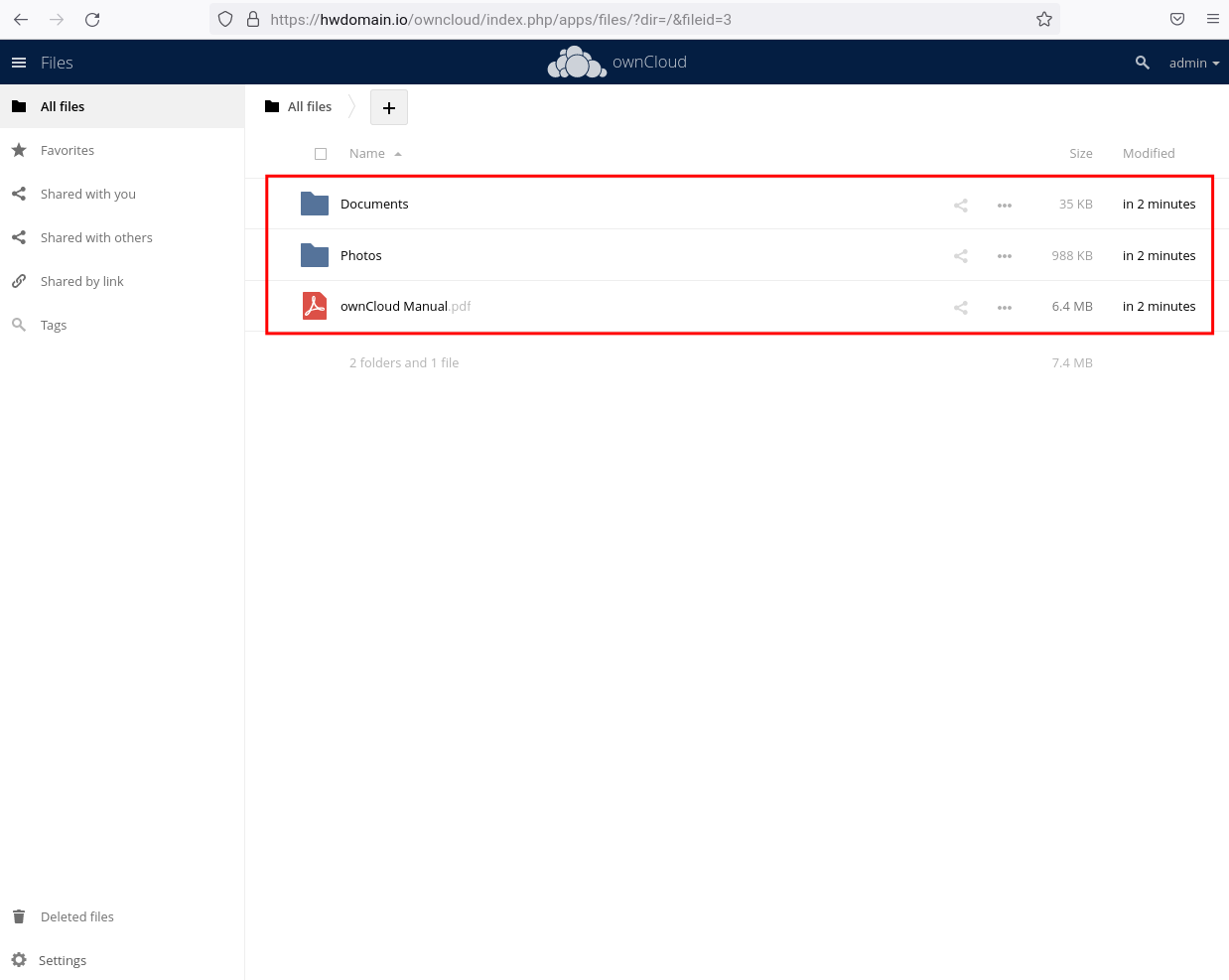Viewport: 1229px width, 980px height.
Task: Click the ownCloud logo
Action: pyautogui.click(x=616, y=63)
